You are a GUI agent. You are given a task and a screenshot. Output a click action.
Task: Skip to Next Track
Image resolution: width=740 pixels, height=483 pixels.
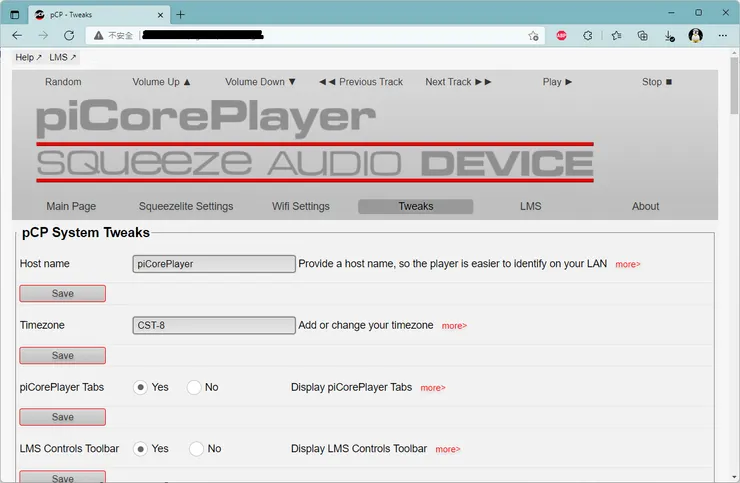click(x=458, y=82)
